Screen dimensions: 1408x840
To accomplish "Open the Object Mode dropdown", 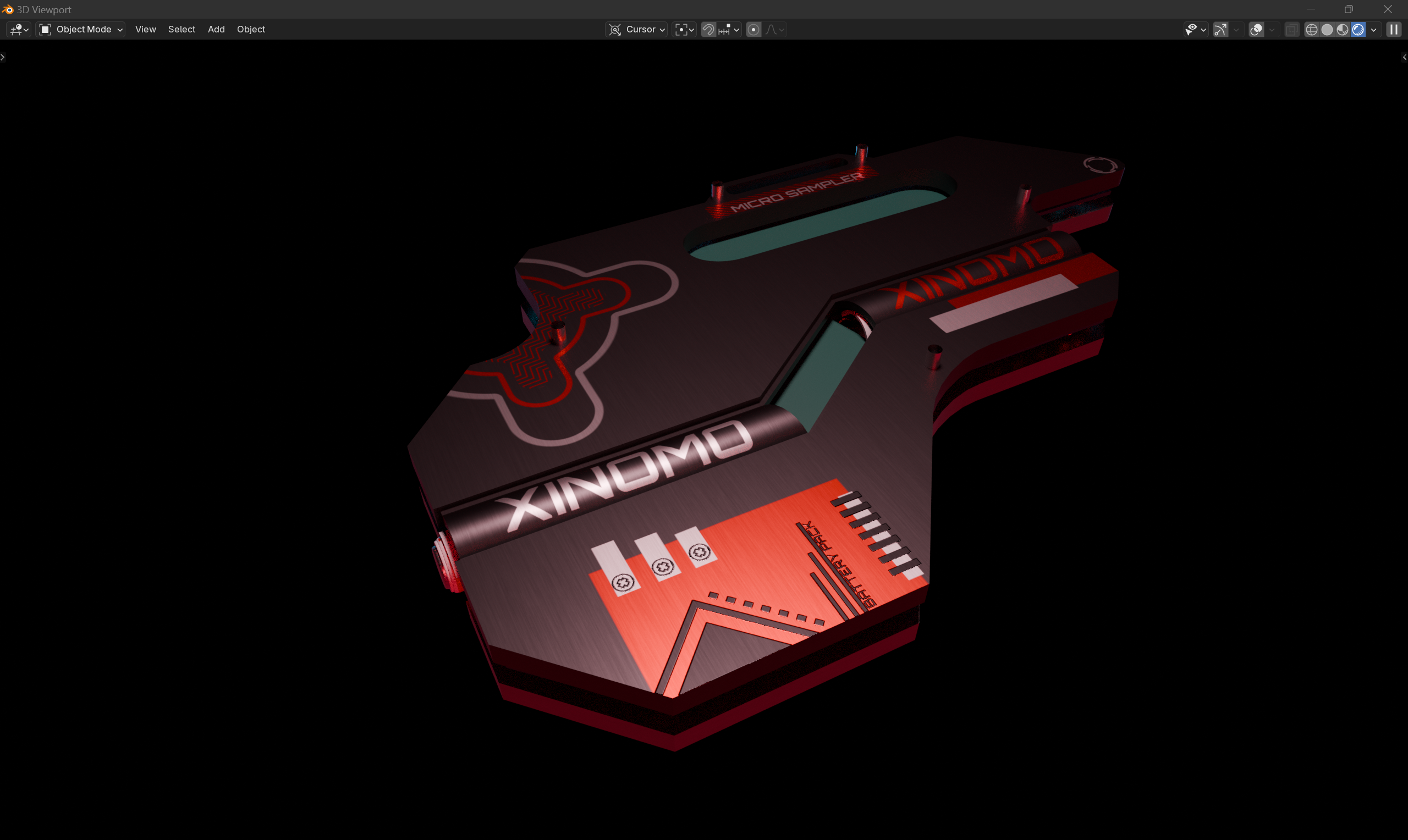I will pos(80,30).
